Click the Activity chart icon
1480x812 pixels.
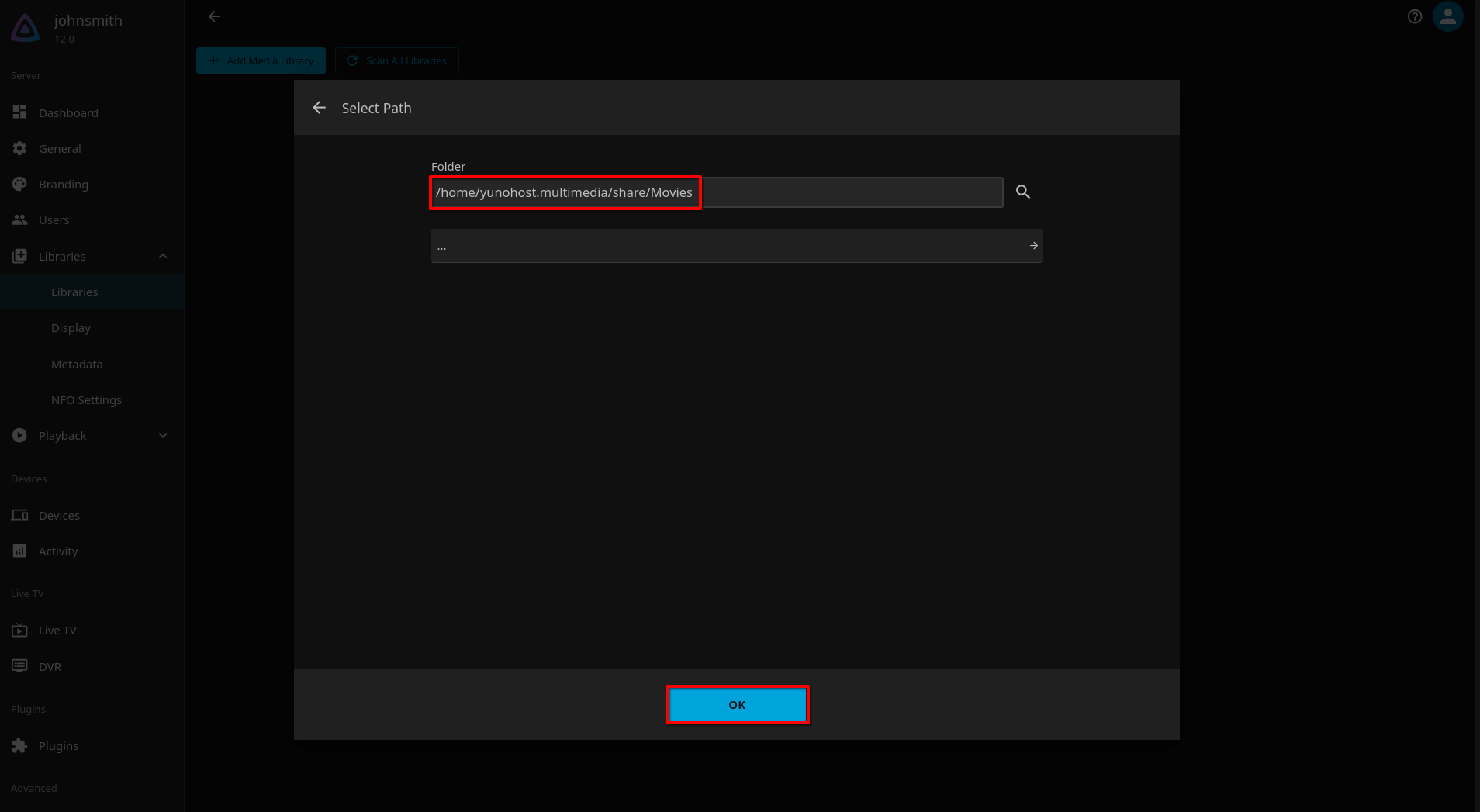[x=19, y=551]
